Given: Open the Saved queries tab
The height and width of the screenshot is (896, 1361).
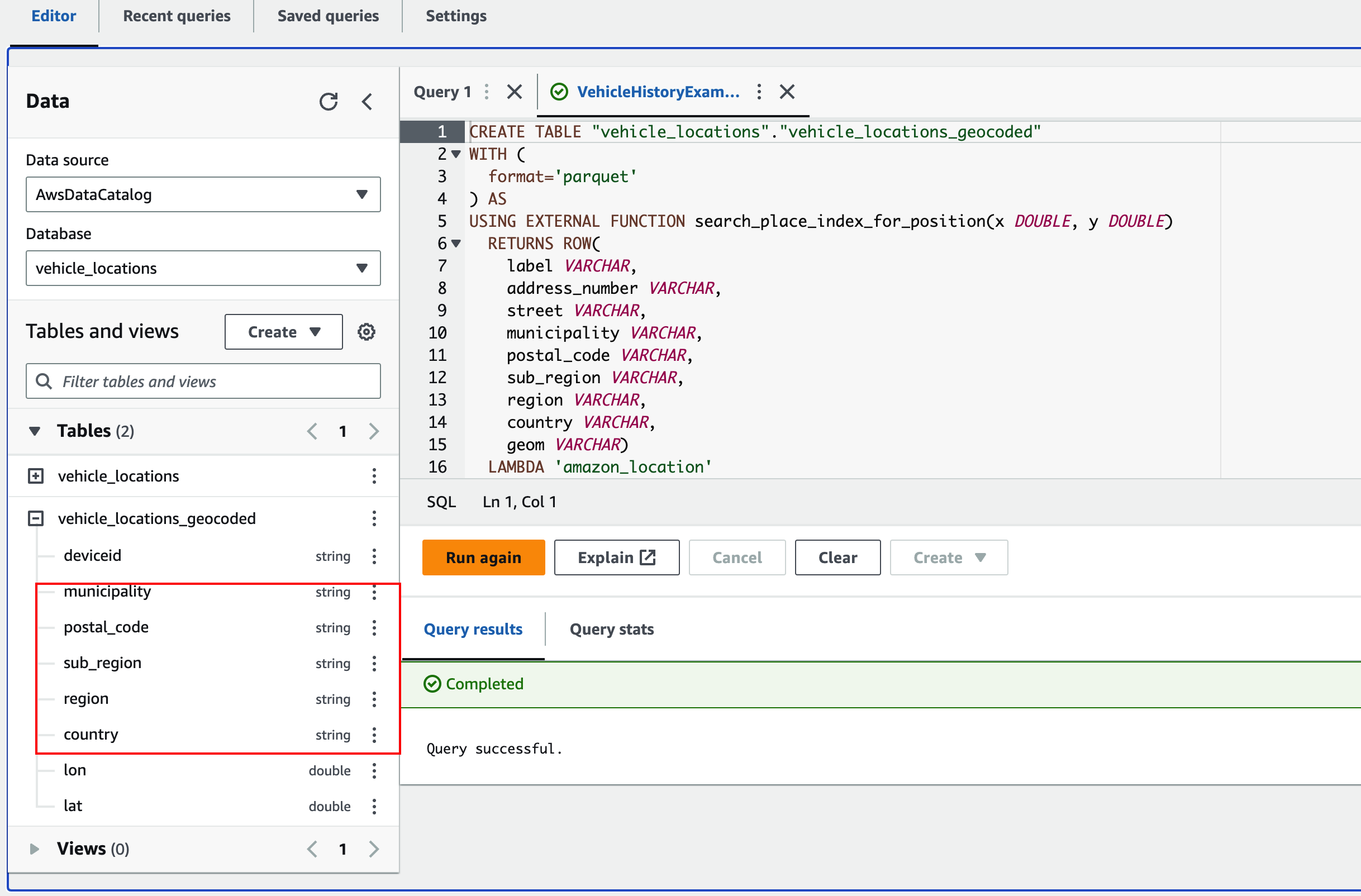Looking at the screenshot, I should click(x=327, y=16).
